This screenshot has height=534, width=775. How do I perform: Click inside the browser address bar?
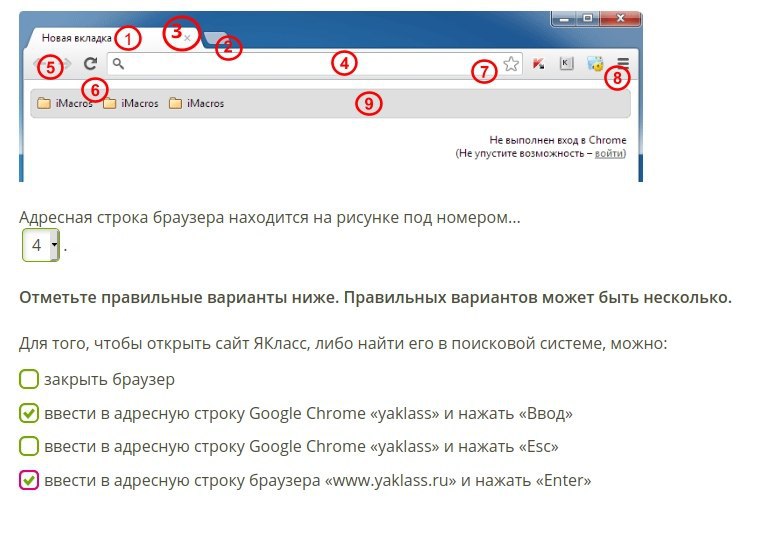click(314, 64)
